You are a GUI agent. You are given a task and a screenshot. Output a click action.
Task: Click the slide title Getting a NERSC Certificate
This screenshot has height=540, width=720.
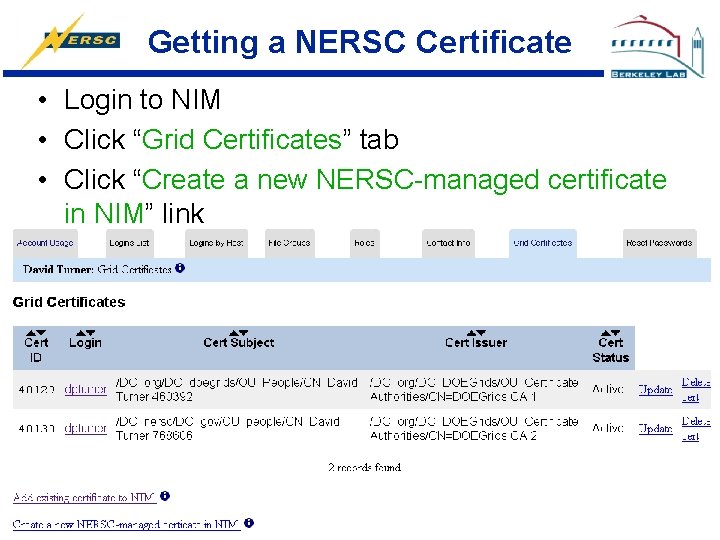[360, 42]
